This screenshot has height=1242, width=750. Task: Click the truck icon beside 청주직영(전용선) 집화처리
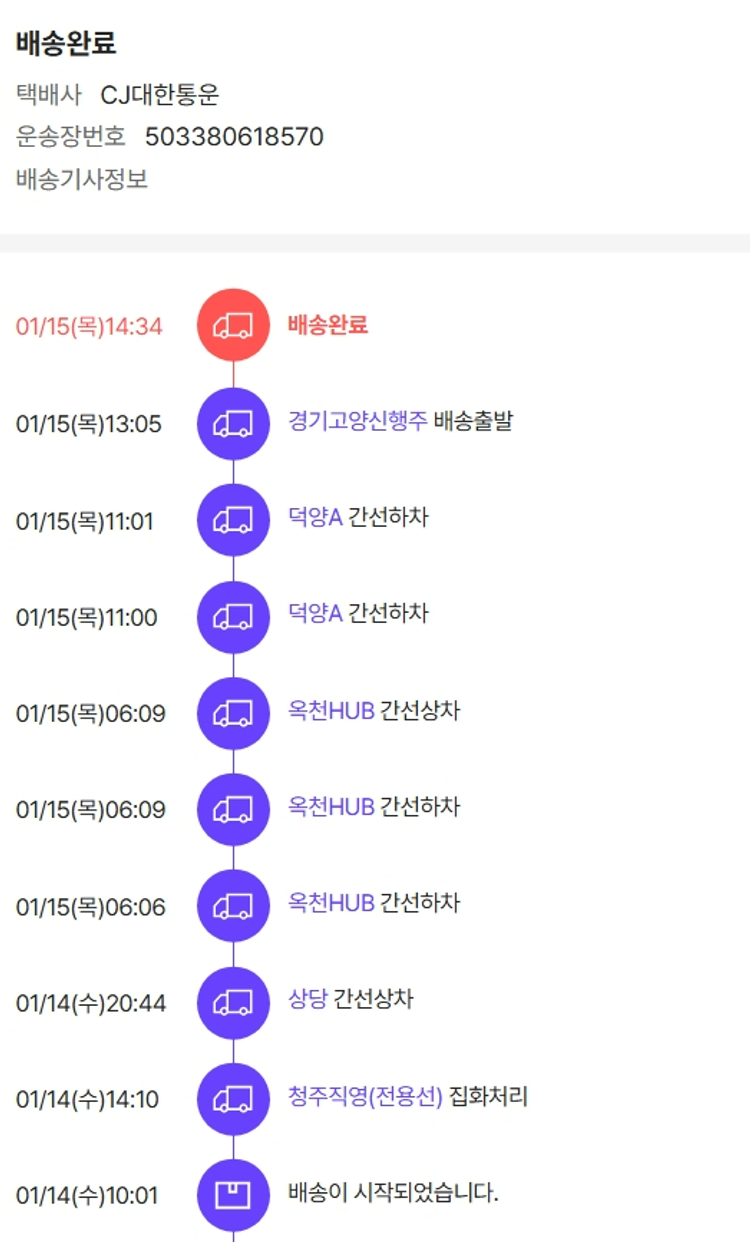point(233,1099)
